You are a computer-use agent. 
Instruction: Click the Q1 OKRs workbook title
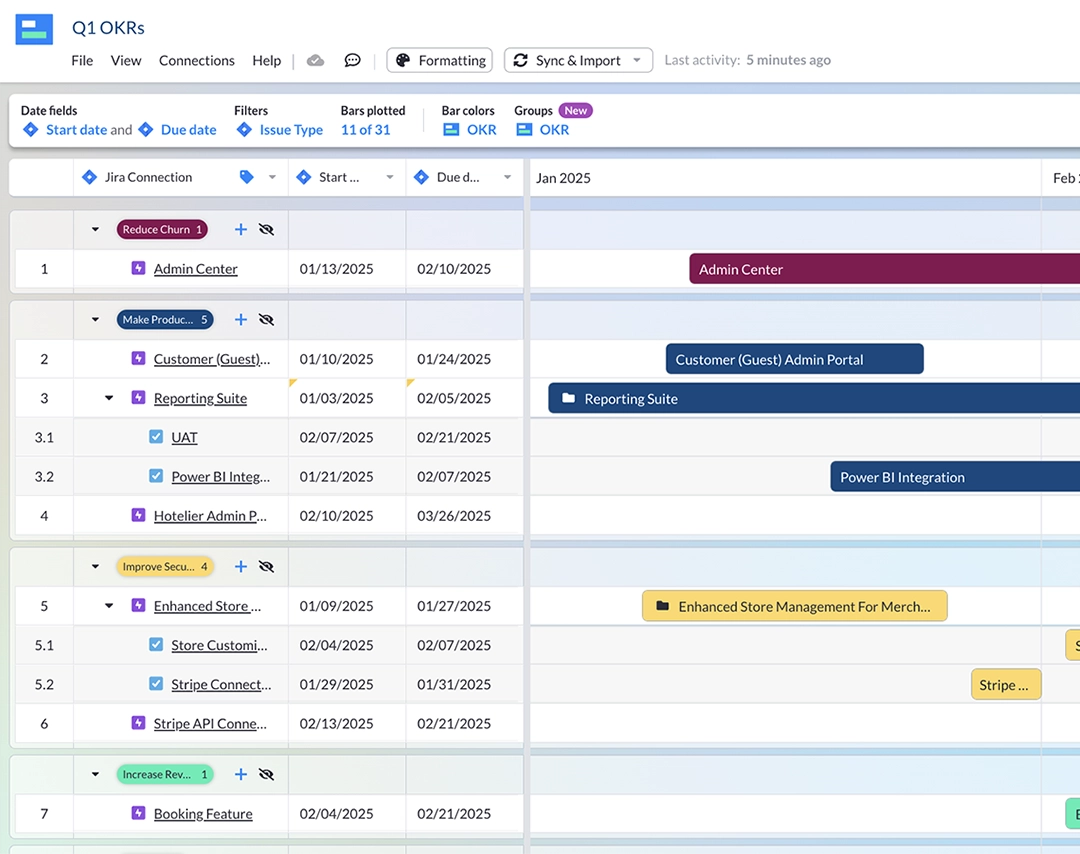[x=108, y=28]
